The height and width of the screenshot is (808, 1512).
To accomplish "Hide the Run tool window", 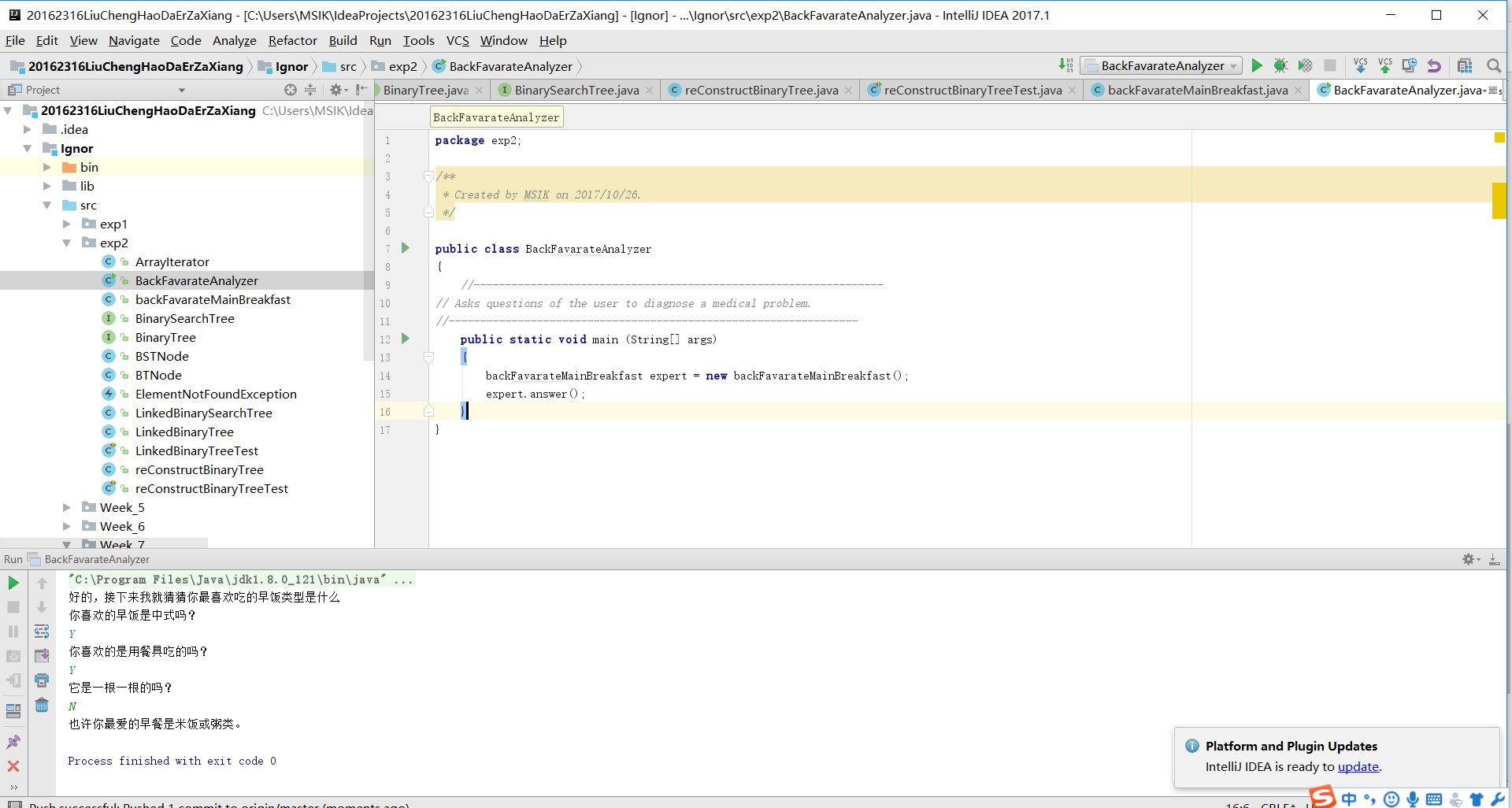I will pyautogui.click(x=1494, y=559).
